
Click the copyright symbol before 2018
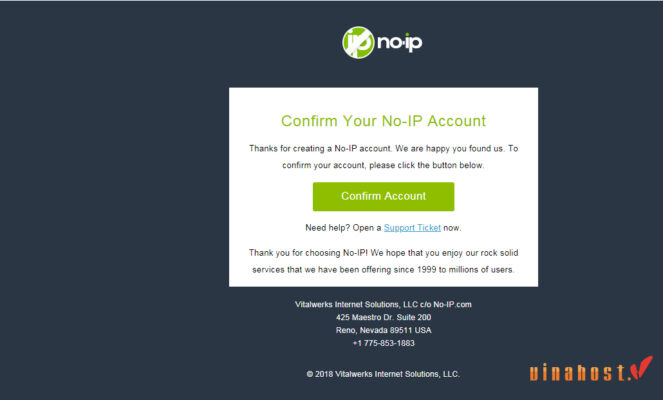tap(310, 374)
